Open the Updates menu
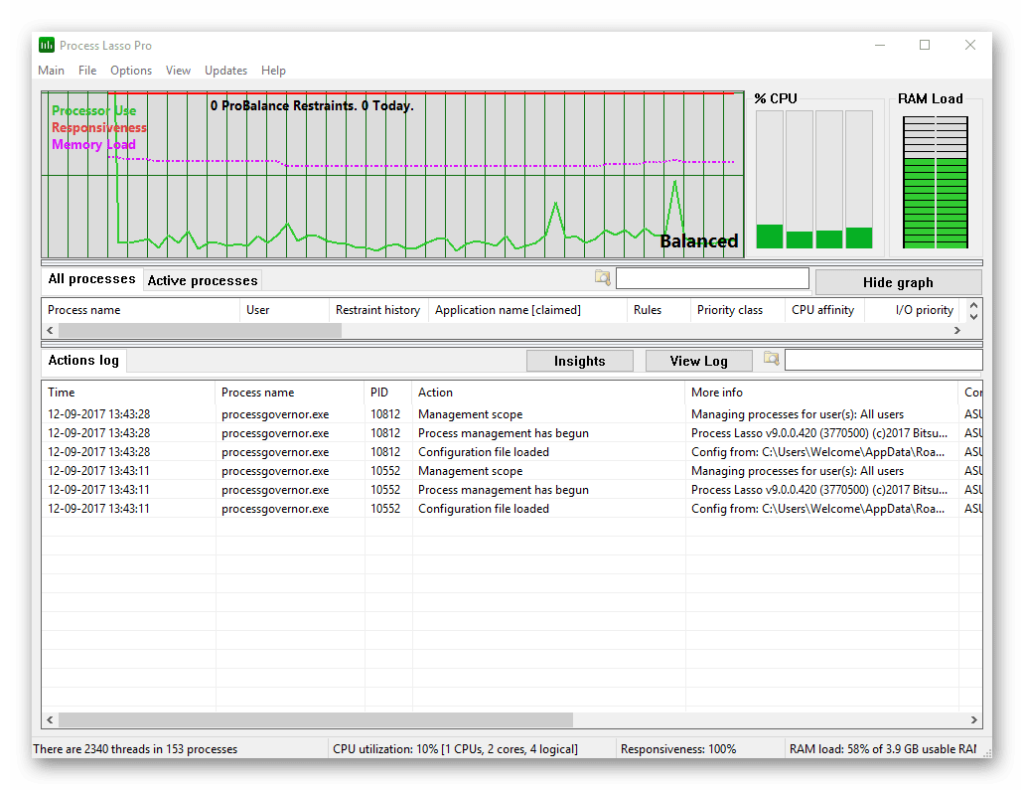This screenshot has height=790, width=1024. pos(225,71)
